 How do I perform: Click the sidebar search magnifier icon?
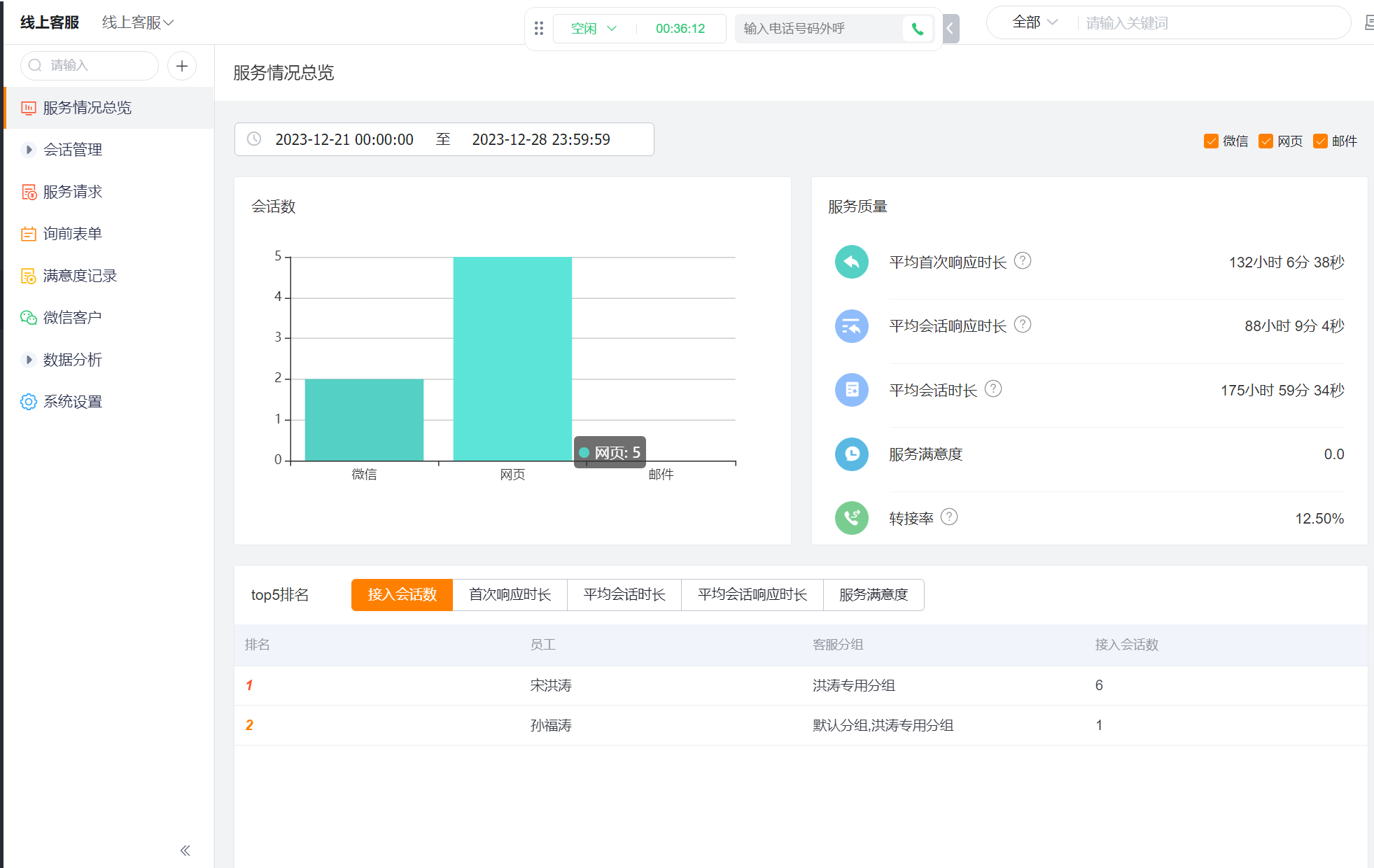click(35, 65)
